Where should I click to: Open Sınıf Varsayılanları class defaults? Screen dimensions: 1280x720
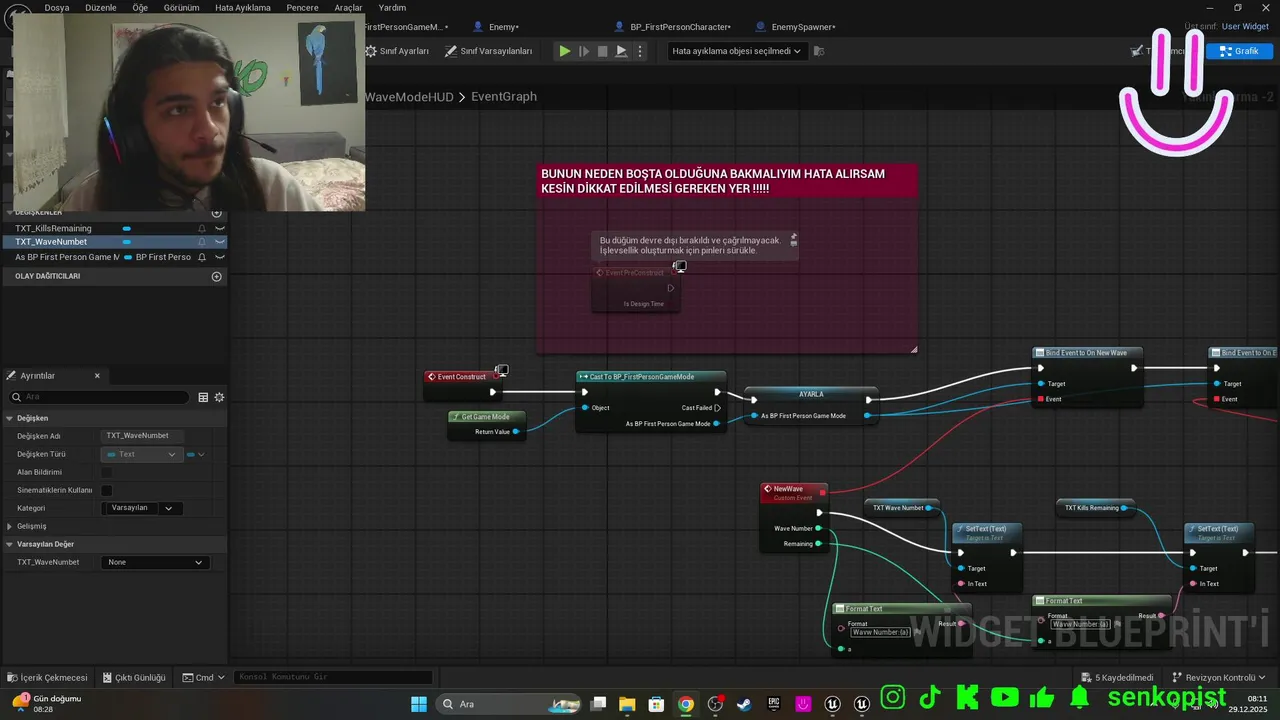(x=489, y=51)
